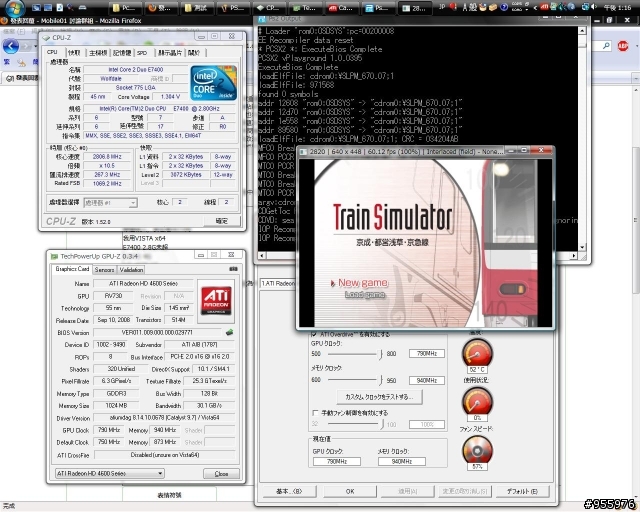Enable the manual fan control checkbox
This screenshot has height=512, width=640.
(x=316, y=412)
